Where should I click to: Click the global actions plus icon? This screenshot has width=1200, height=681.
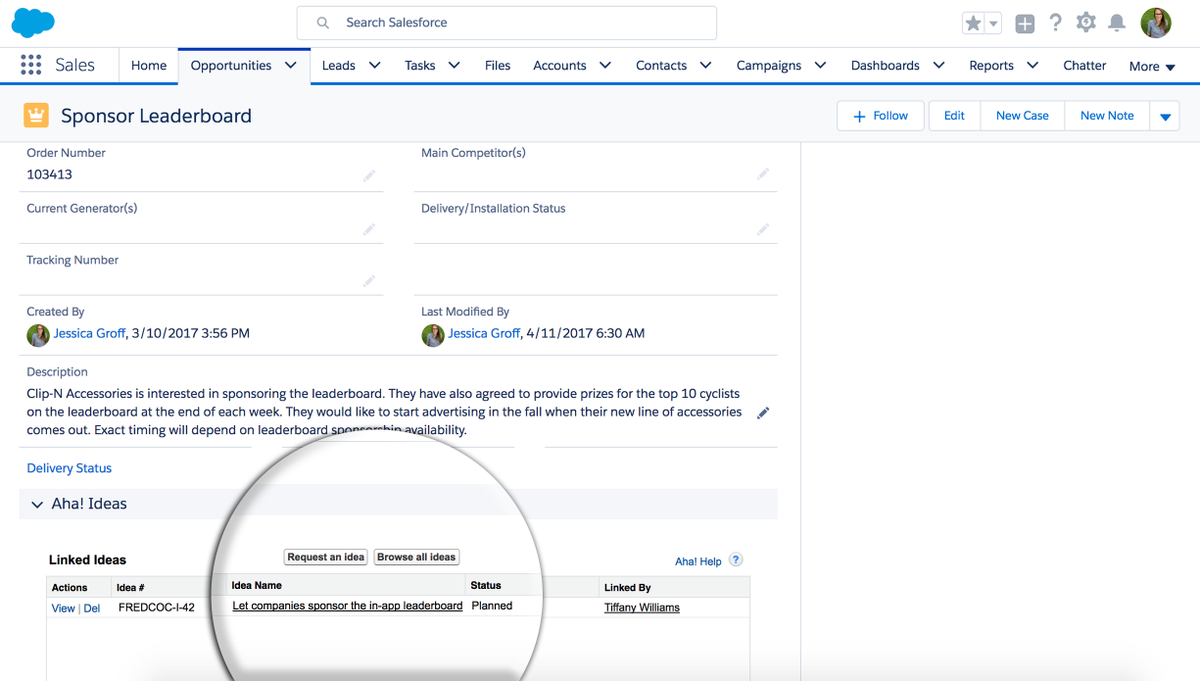(x=1024, y=23)
